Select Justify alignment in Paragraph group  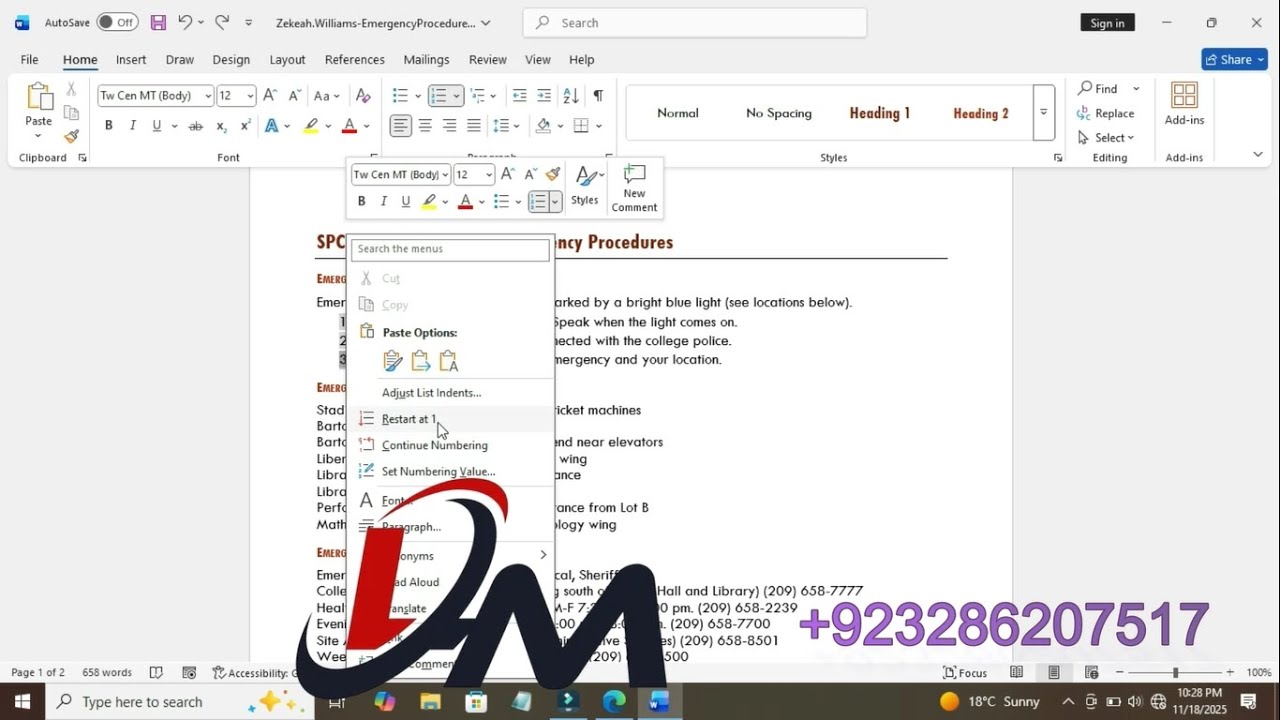pos(474,126)
